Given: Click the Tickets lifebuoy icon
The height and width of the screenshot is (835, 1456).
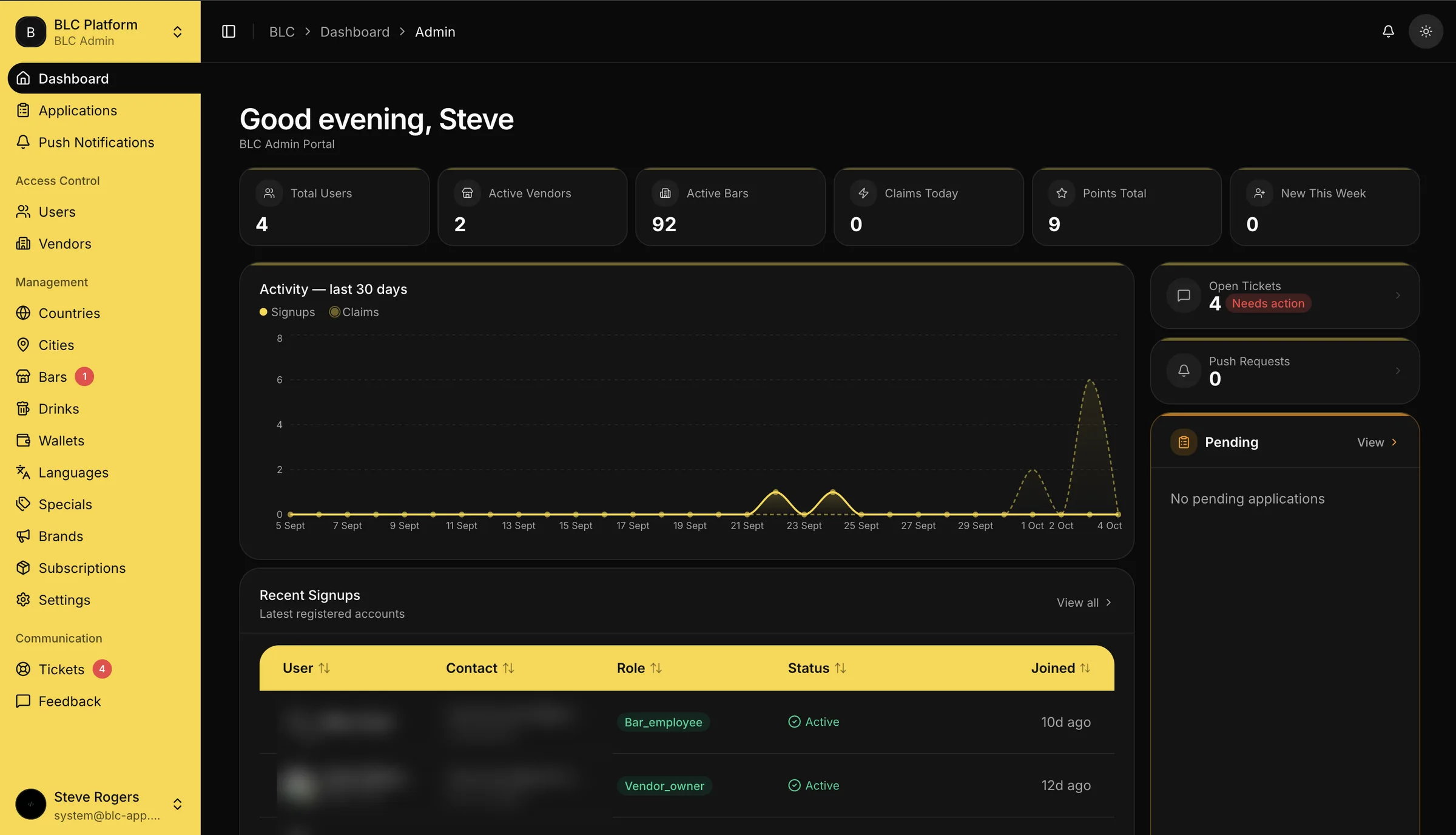Looking at the screenshot, I should tap(23, 669).
